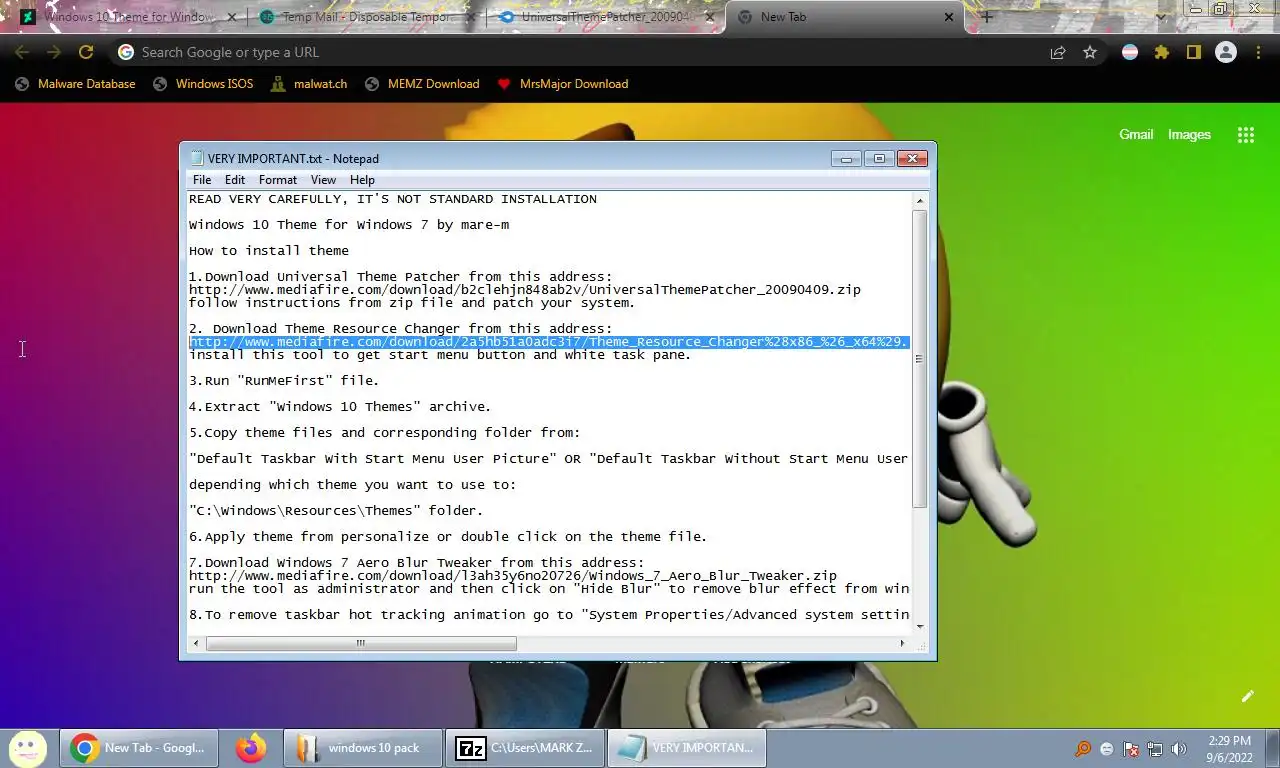Click extension icon left of puzzle icon
Image resolution: width=1280 pixels, height=768 pixels.
1130,52
